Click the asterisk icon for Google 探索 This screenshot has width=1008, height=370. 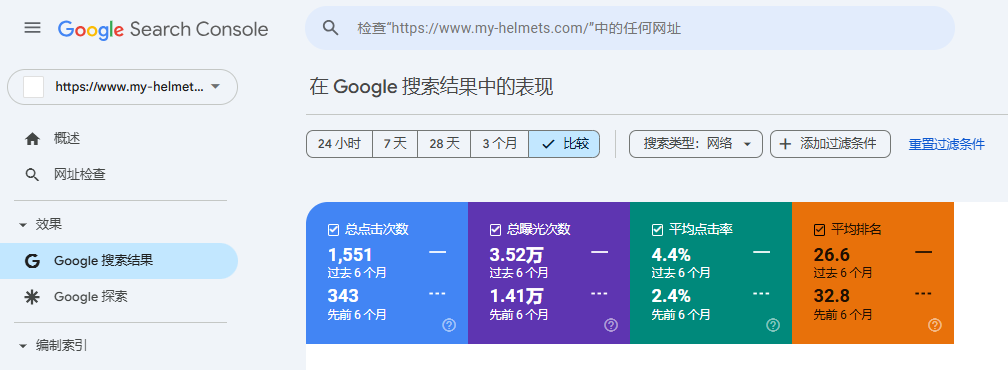pos(32,297)
